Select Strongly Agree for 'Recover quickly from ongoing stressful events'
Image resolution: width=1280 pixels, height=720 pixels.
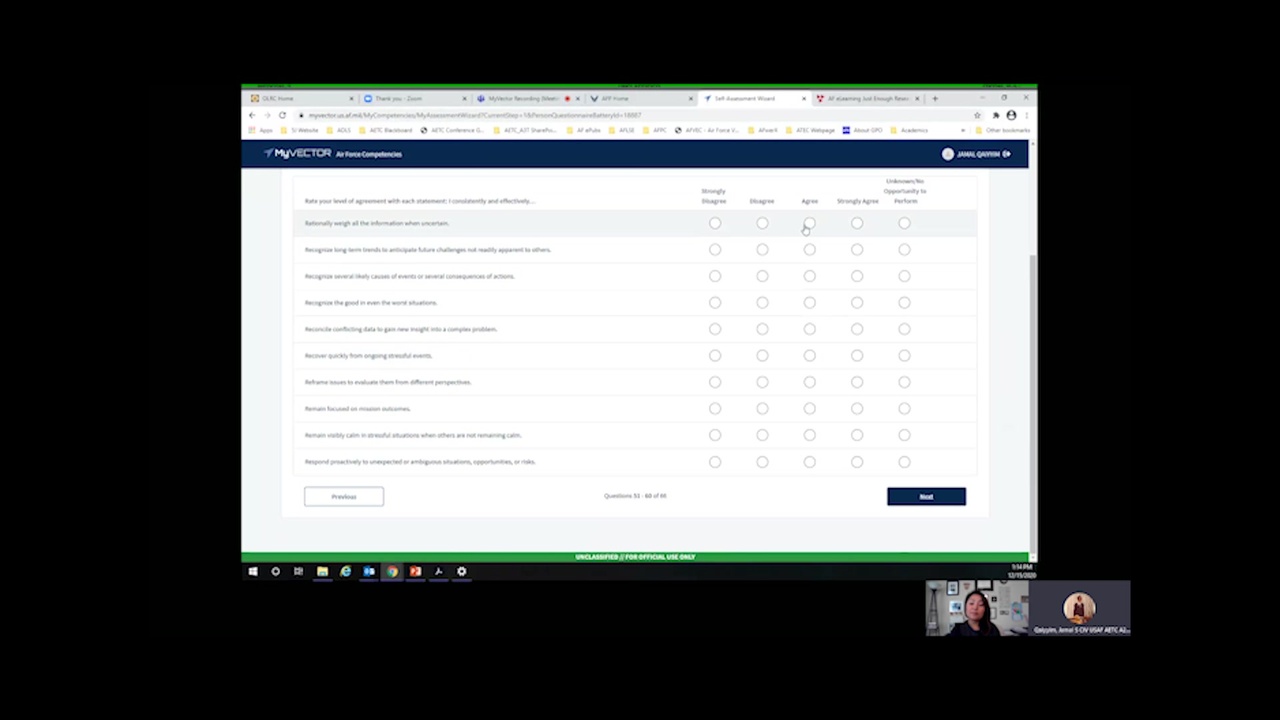(857, 356)
